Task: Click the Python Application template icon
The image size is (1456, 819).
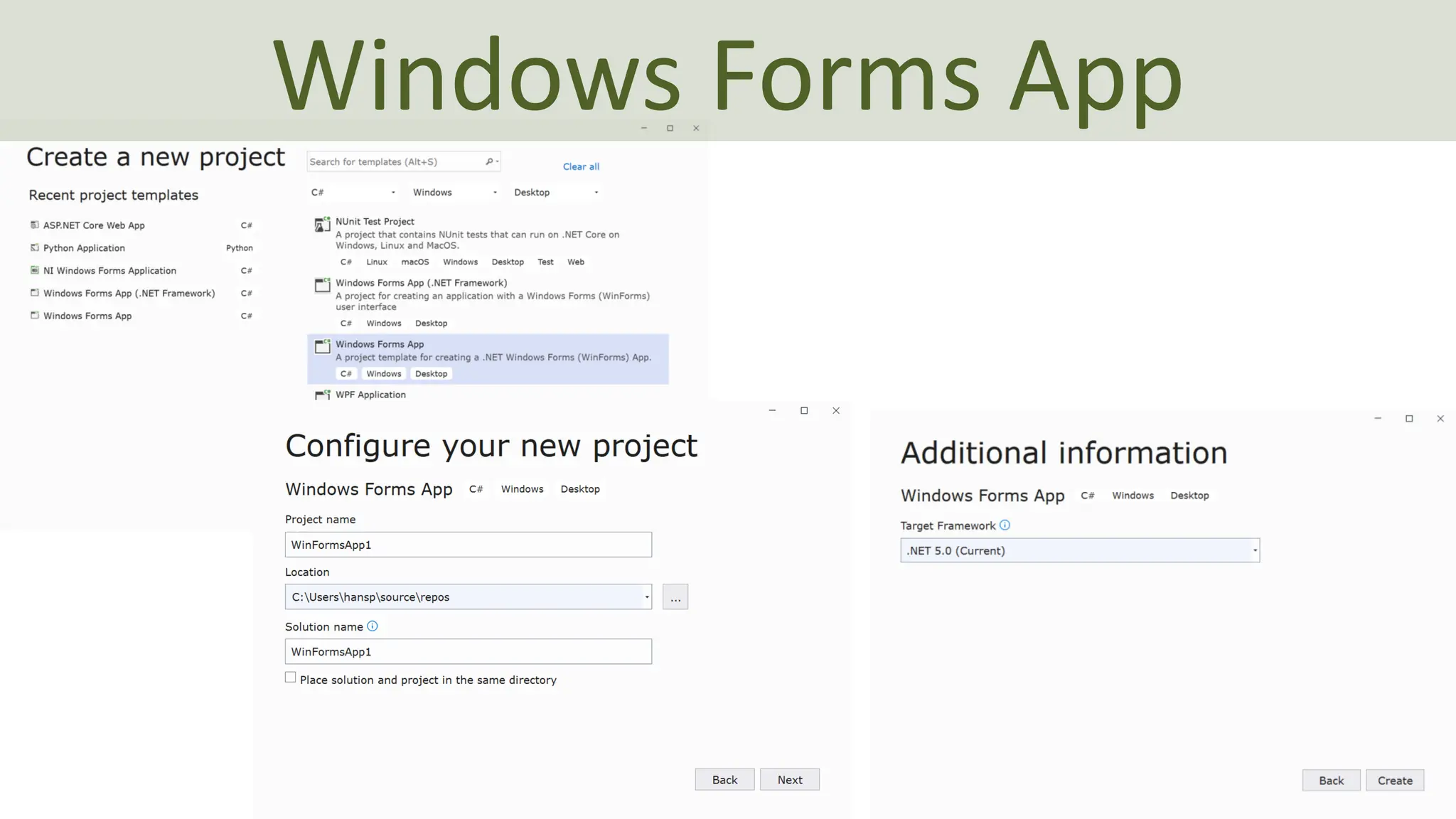Action: 34,247
